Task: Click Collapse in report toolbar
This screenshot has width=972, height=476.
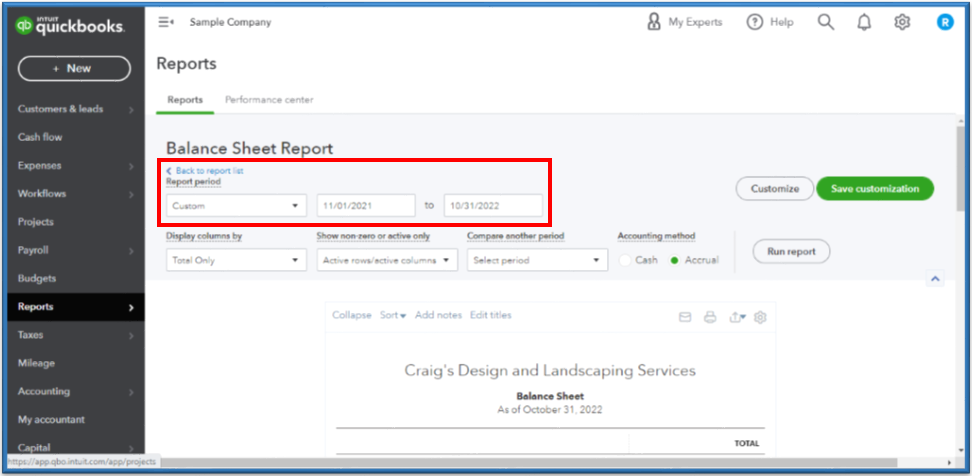Action: [x=351, y=315]
